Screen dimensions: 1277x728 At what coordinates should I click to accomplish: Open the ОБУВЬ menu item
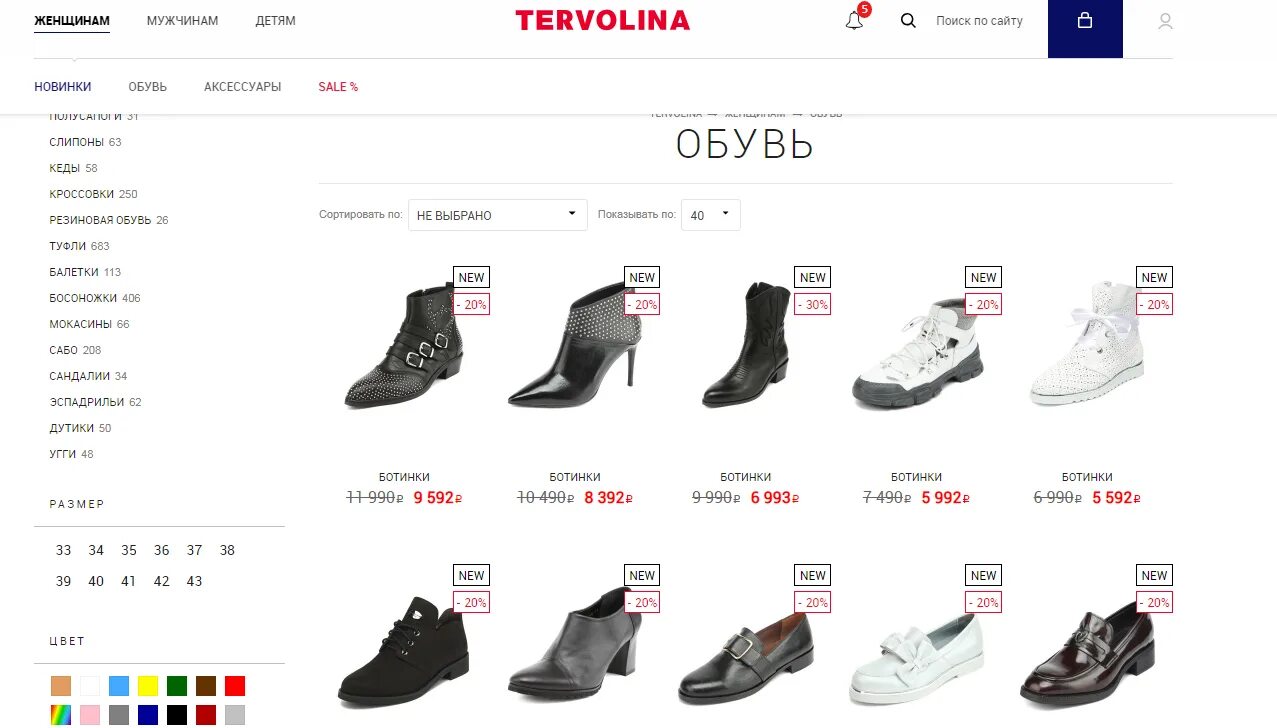[x=148, y=87]
